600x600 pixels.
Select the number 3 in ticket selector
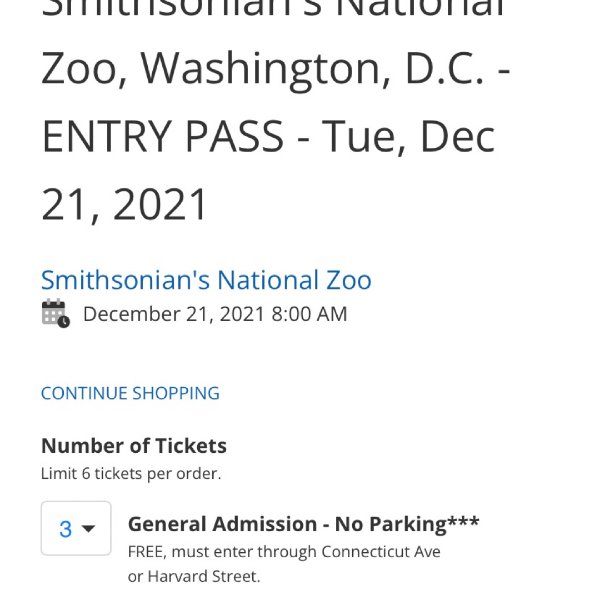tap(65, 529)
